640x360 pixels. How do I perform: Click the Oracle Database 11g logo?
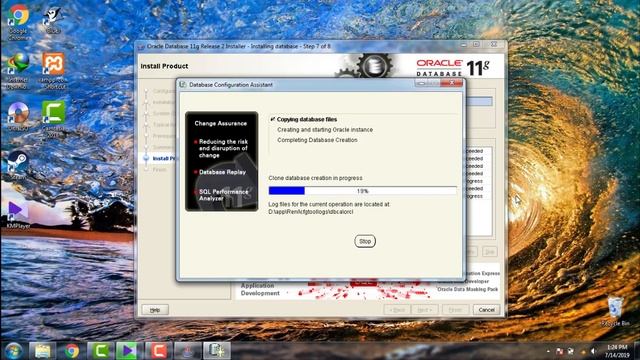click(452, 68)
